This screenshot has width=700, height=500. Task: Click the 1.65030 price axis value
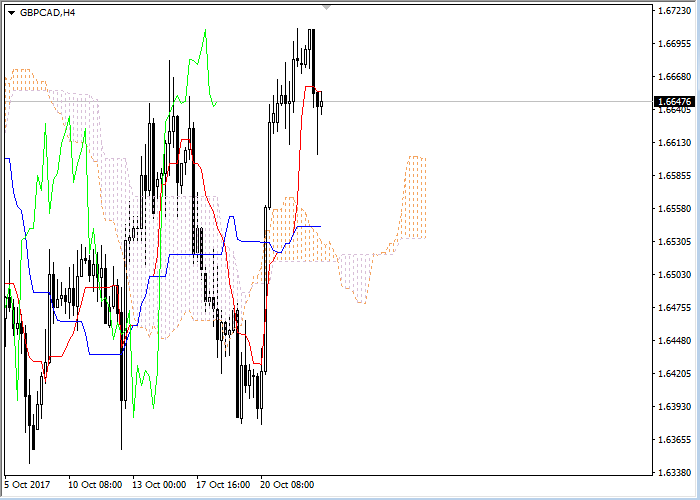(674, 275)
